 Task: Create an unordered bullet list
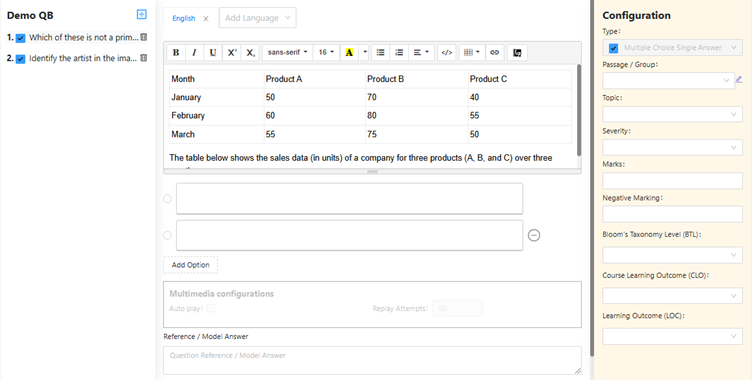tap(380, 53)
